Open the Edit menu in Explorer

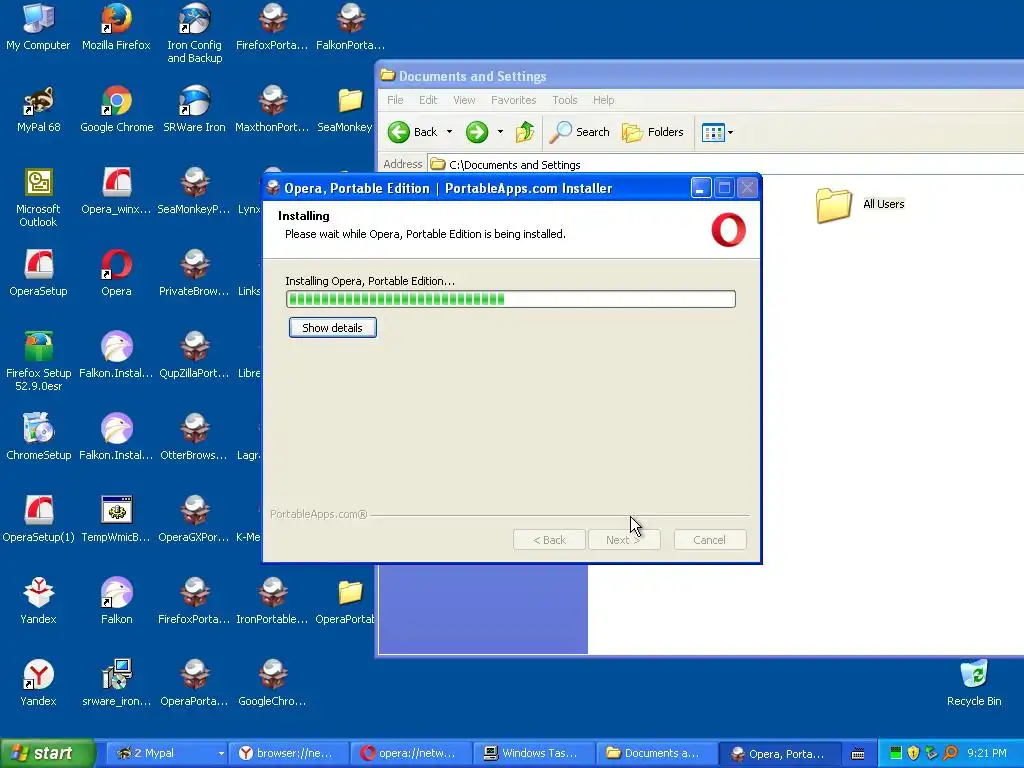[428, 100]
